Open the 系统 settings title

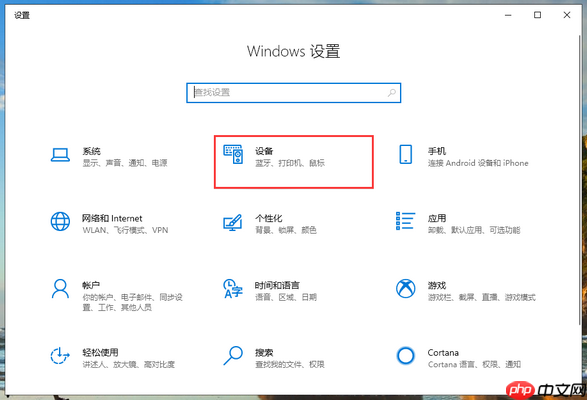[x=91, y=151]
